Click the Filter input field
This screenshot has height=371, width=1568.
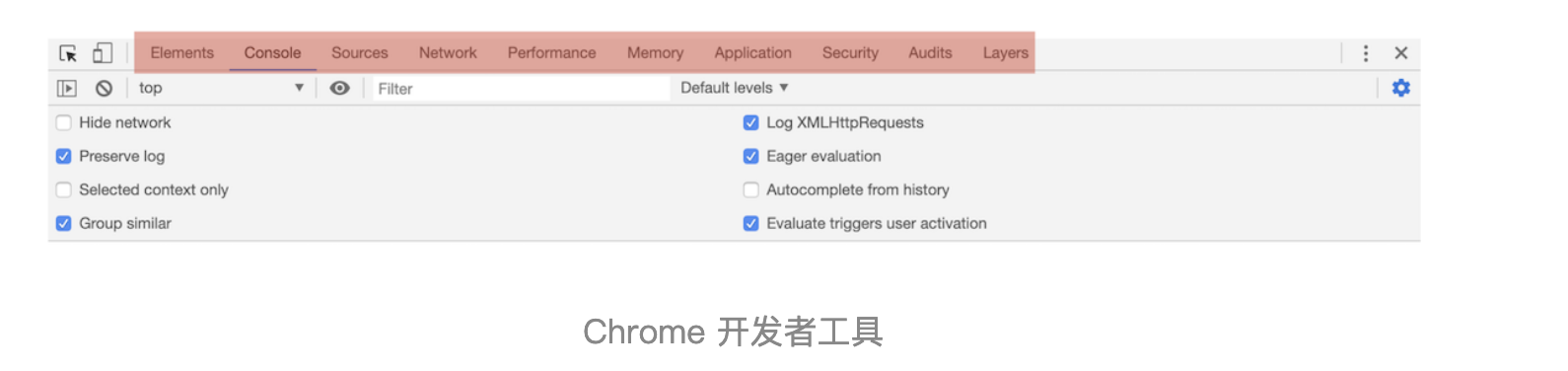(520, 89)
